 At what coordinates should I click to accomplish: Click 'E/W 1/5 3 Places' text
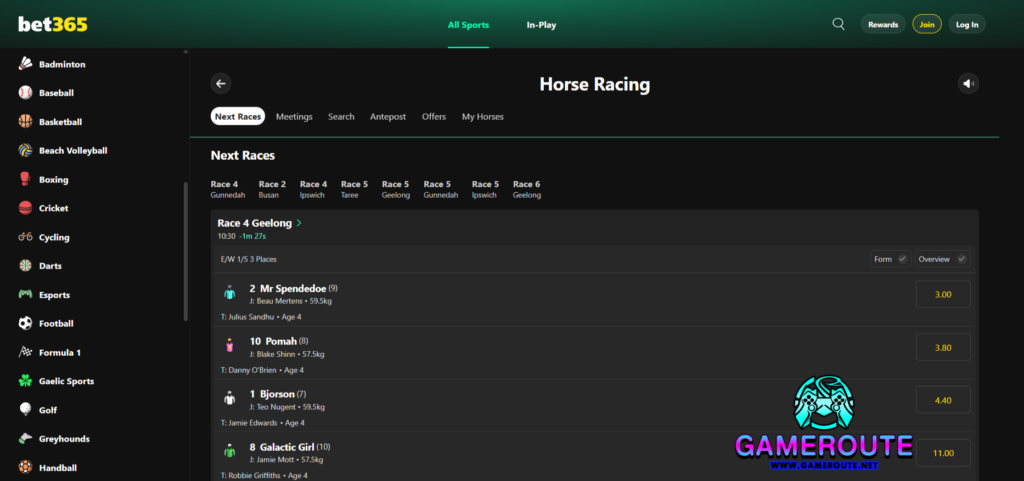click(x=249, y=259)
